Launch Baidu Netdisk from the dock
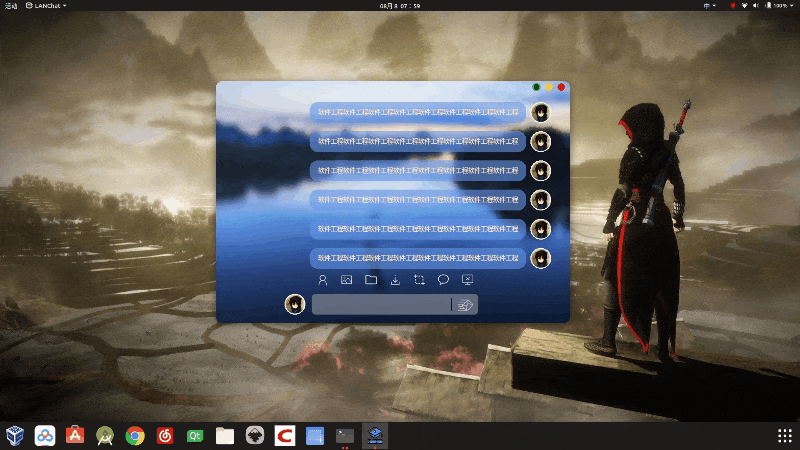The height and width of the screenshot is (450, 800). [x=45, y=436]
